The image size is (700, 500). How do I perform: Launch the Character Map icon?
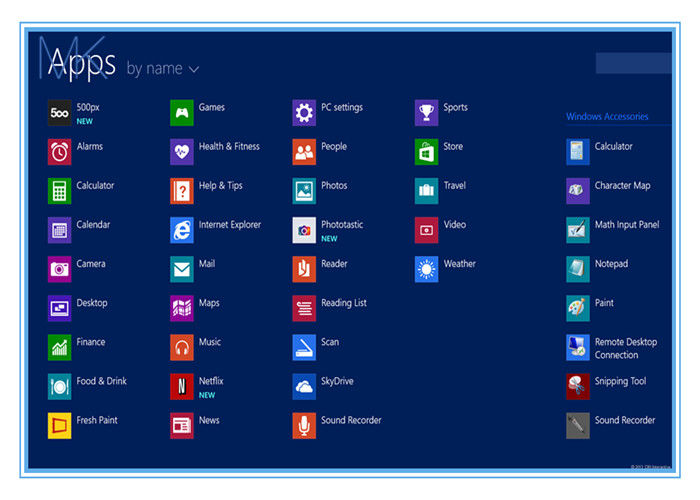[578, 191]
